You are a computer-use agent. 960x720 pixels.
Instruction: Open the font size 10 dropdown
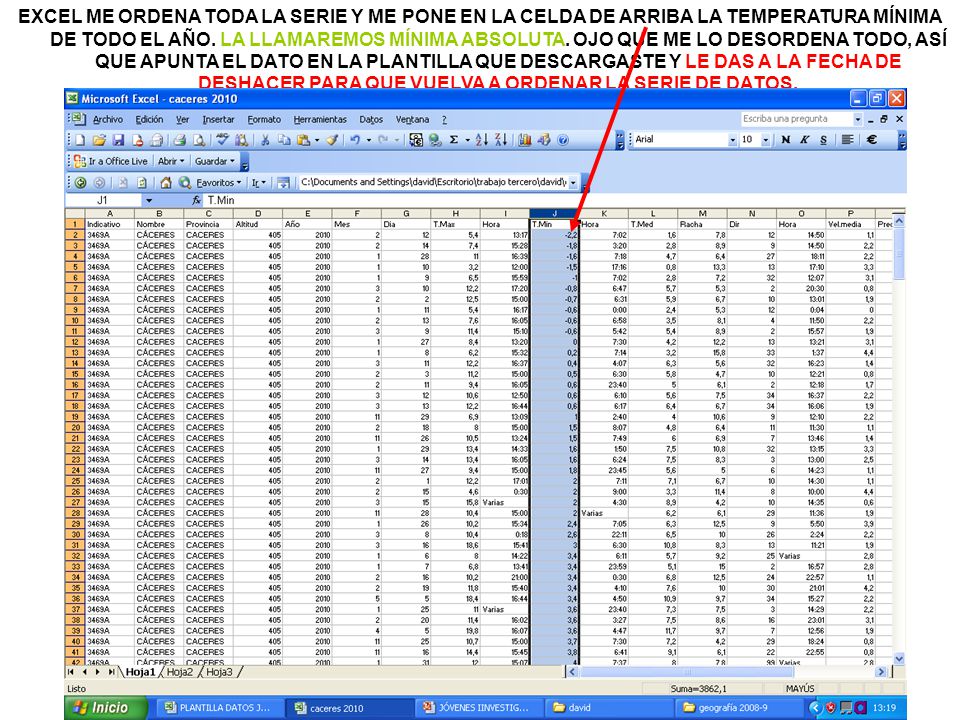[x=765, y=140]
